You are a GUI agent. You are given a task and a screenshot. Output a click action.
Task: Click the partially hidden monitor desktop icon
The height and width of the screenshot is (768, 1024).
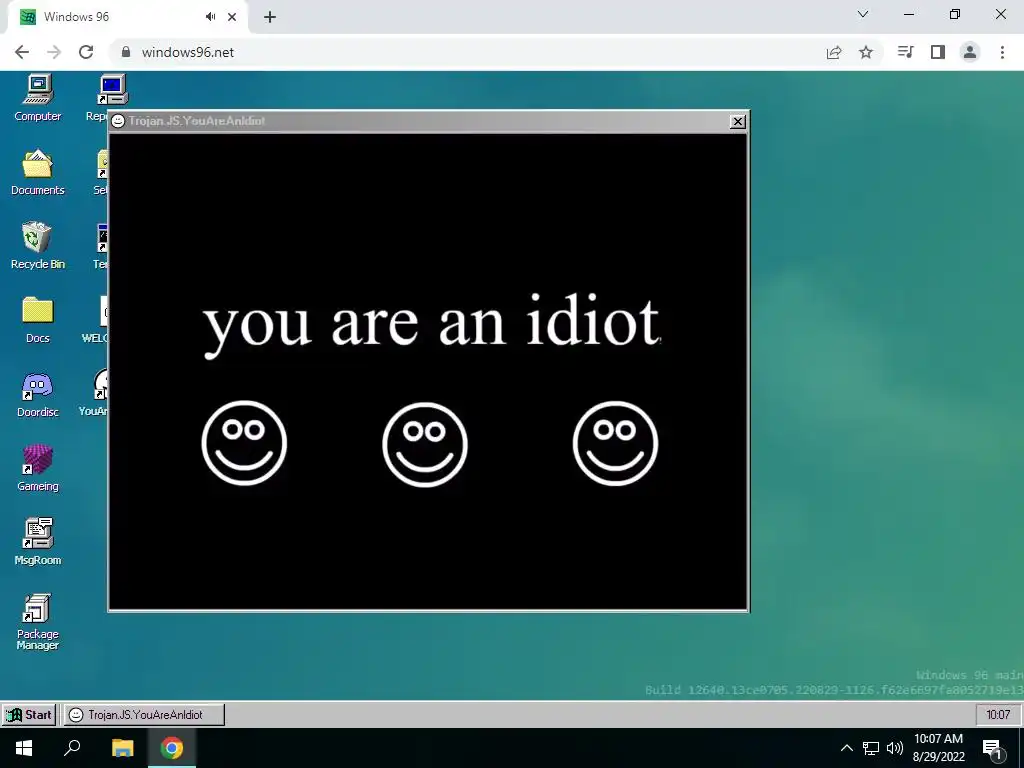(x=112, y=90)
